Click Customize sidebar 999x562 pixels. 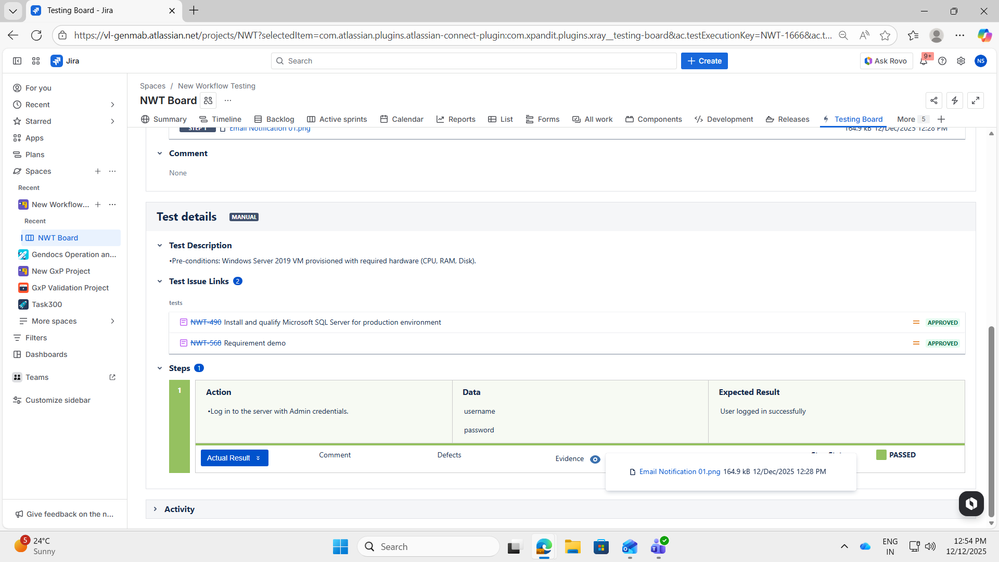coord(52,400)
